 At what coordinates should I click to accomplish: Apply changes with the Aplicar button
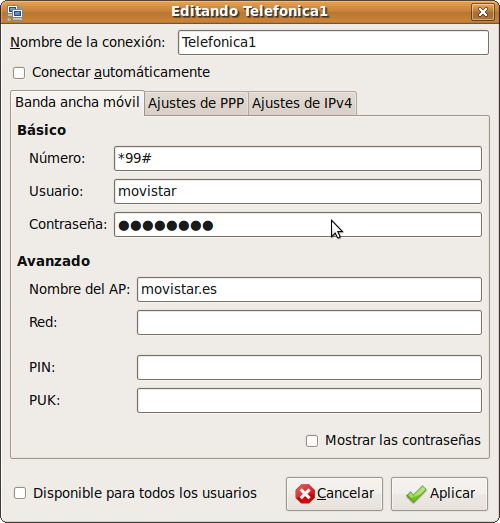(440, 494)
